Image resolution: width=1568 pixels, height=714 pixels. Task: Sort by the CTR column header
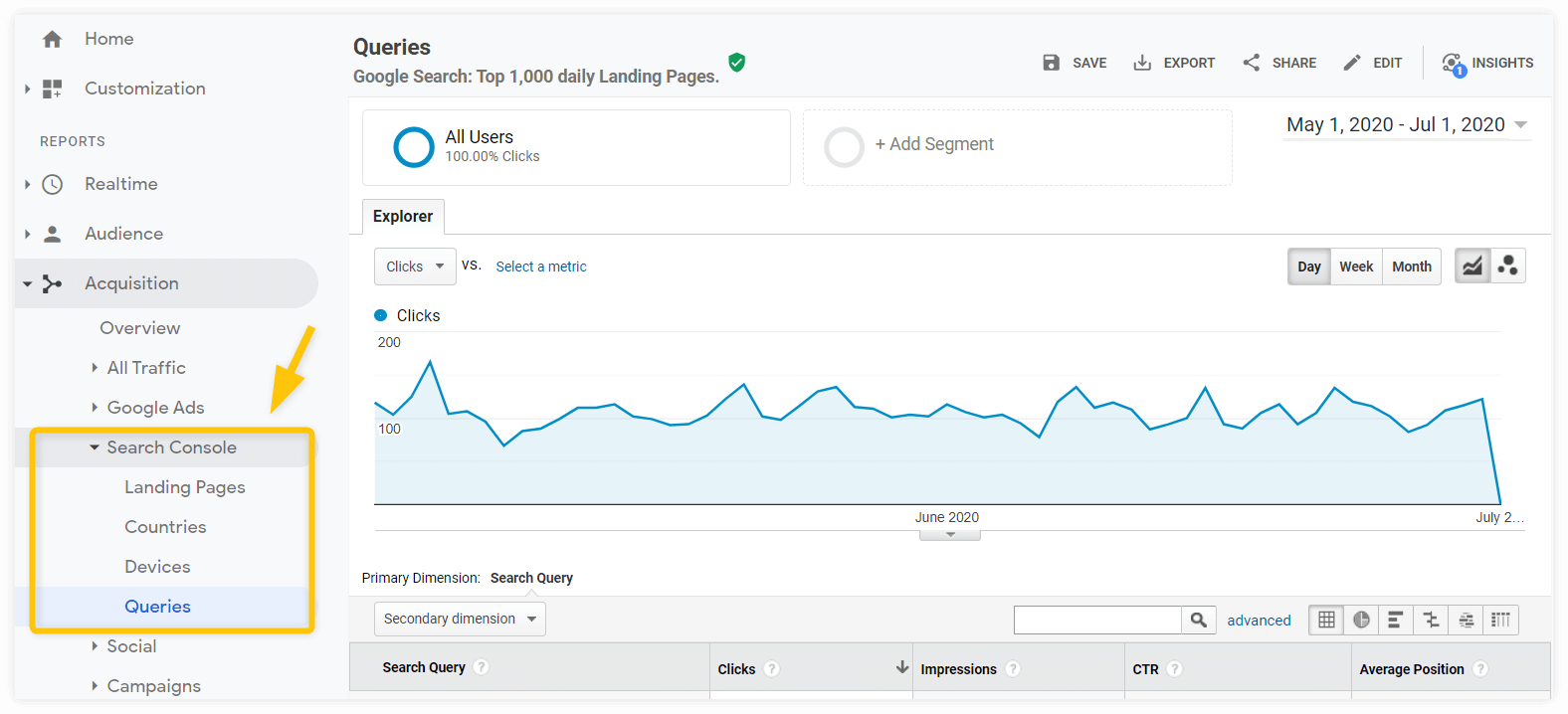1145,669
